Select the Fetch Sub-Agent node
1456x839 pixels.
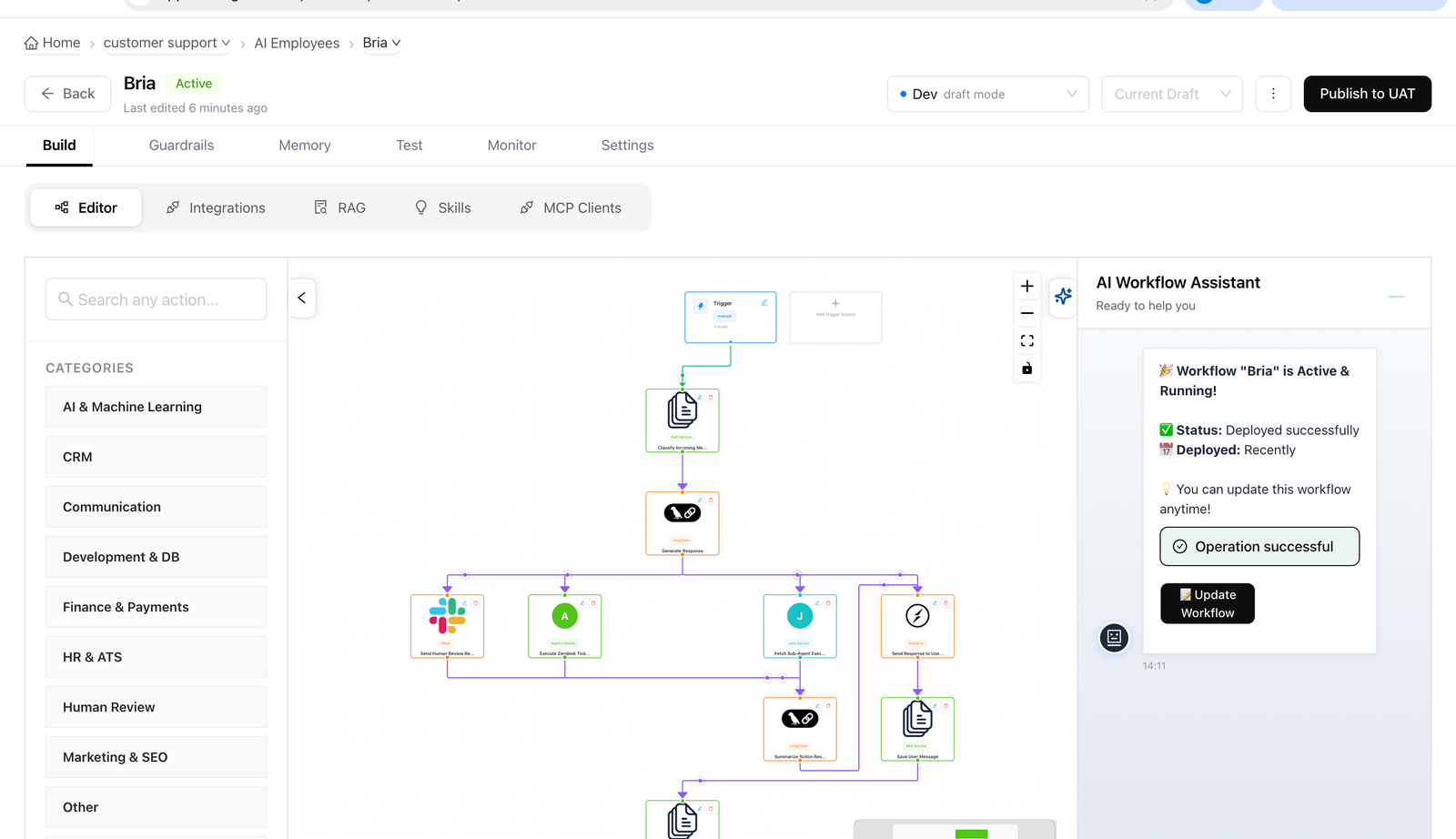click(800, 626)
